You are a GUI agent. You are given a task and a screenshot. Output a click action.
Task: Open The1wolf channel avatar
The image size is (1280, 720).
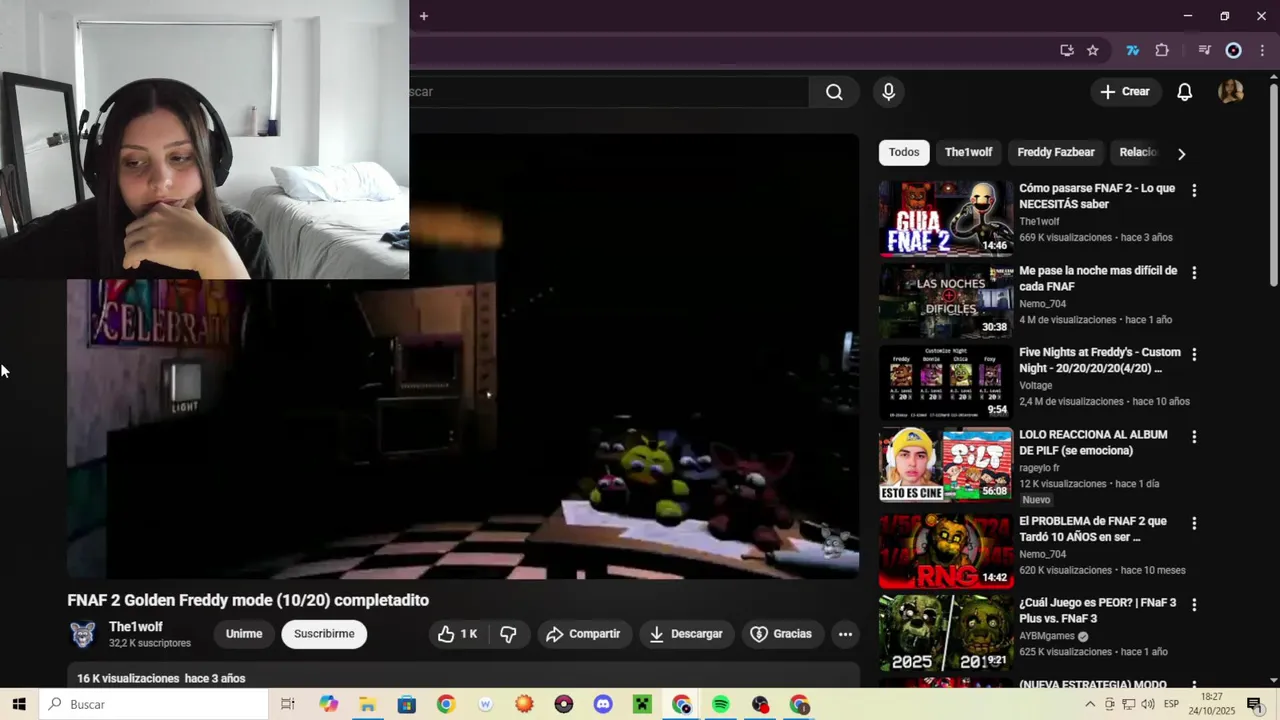tap(83, 634)
